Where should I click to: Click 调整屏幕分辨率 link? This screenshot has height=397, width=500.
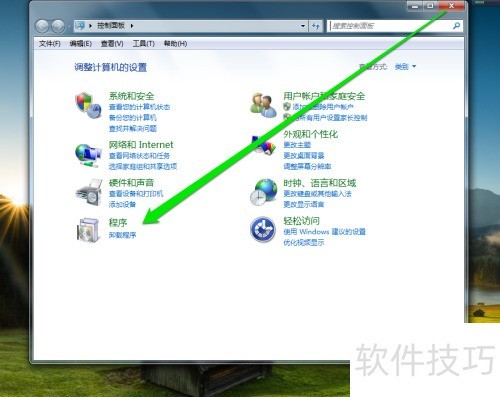(307, 166)
